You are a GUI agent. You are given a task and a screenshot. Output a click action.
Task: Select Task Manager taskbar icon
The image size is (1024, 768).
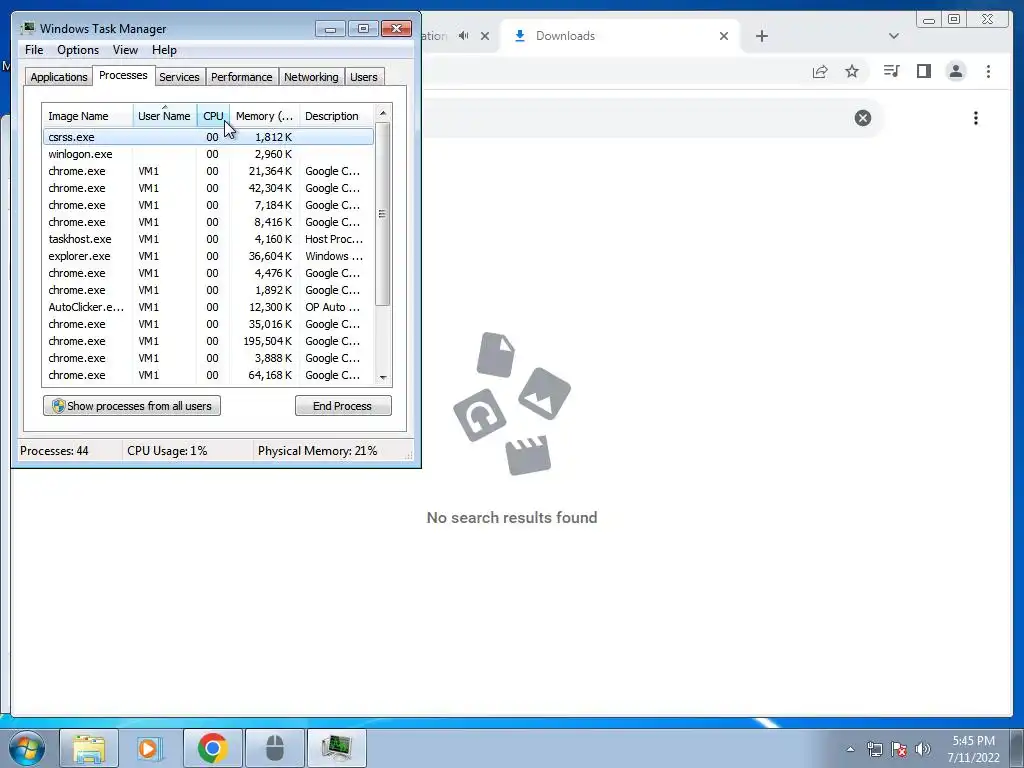pos(336,748)
